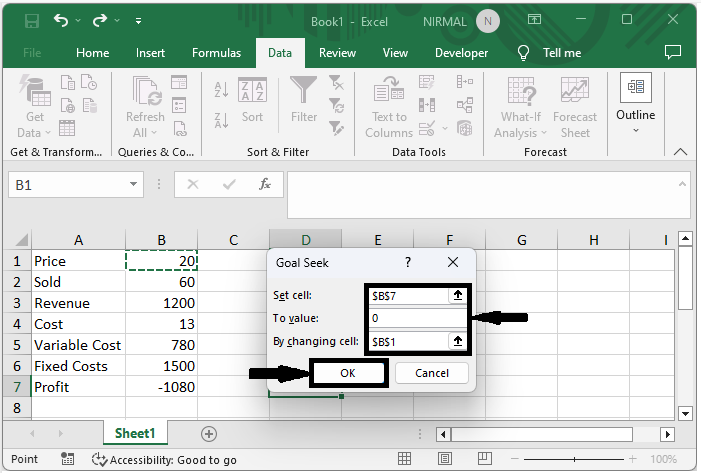Toggle the Filter funnel button
This screenshot has width=701, height=473.
pyautogui.click(x=304, y=101)
